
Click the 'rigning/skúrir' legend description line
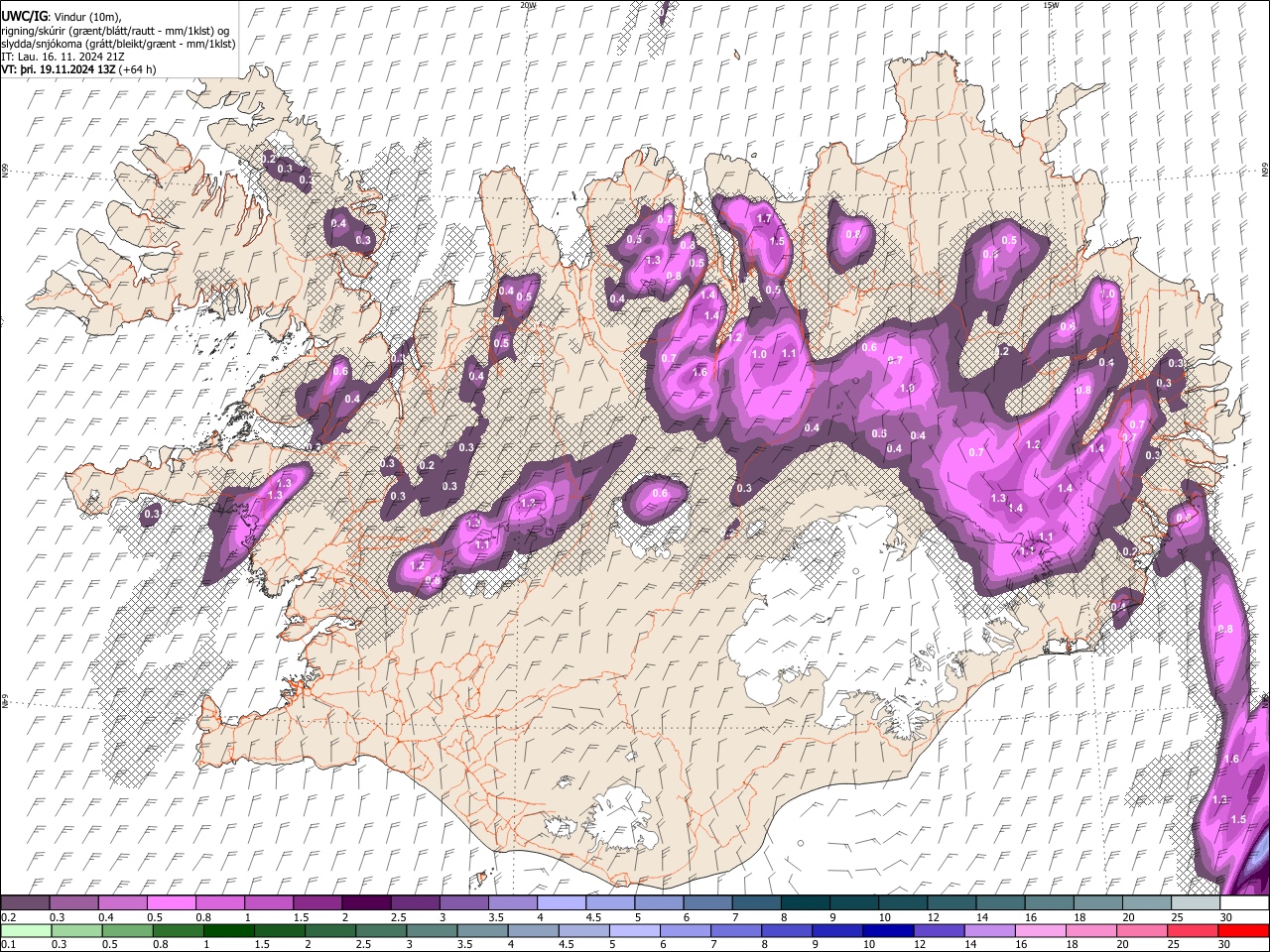[x=115, y=31]
